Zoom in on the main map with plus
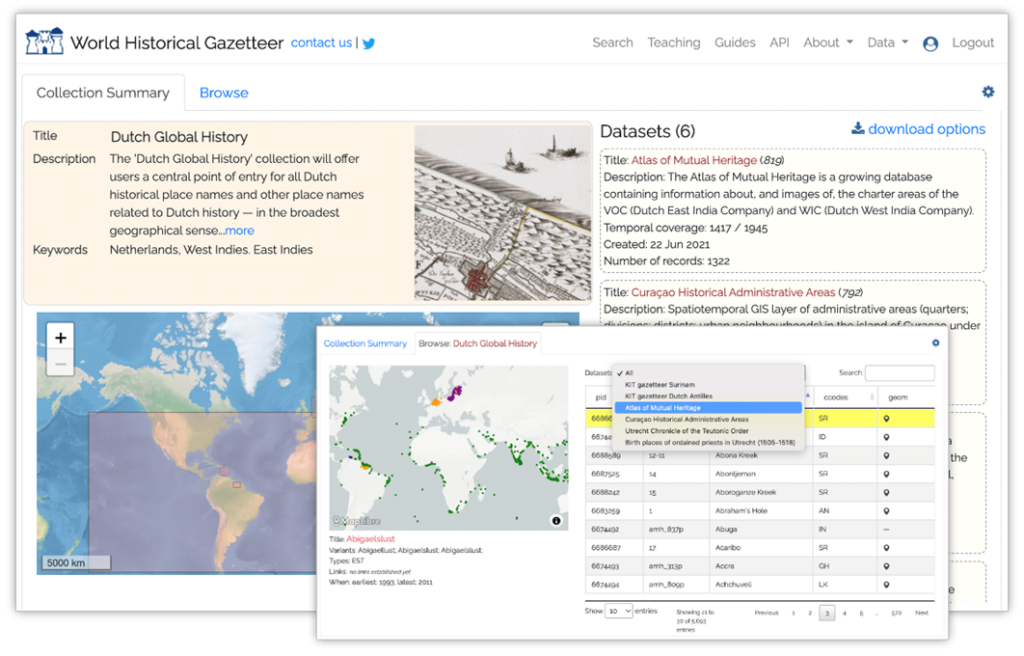 [61, 338]
